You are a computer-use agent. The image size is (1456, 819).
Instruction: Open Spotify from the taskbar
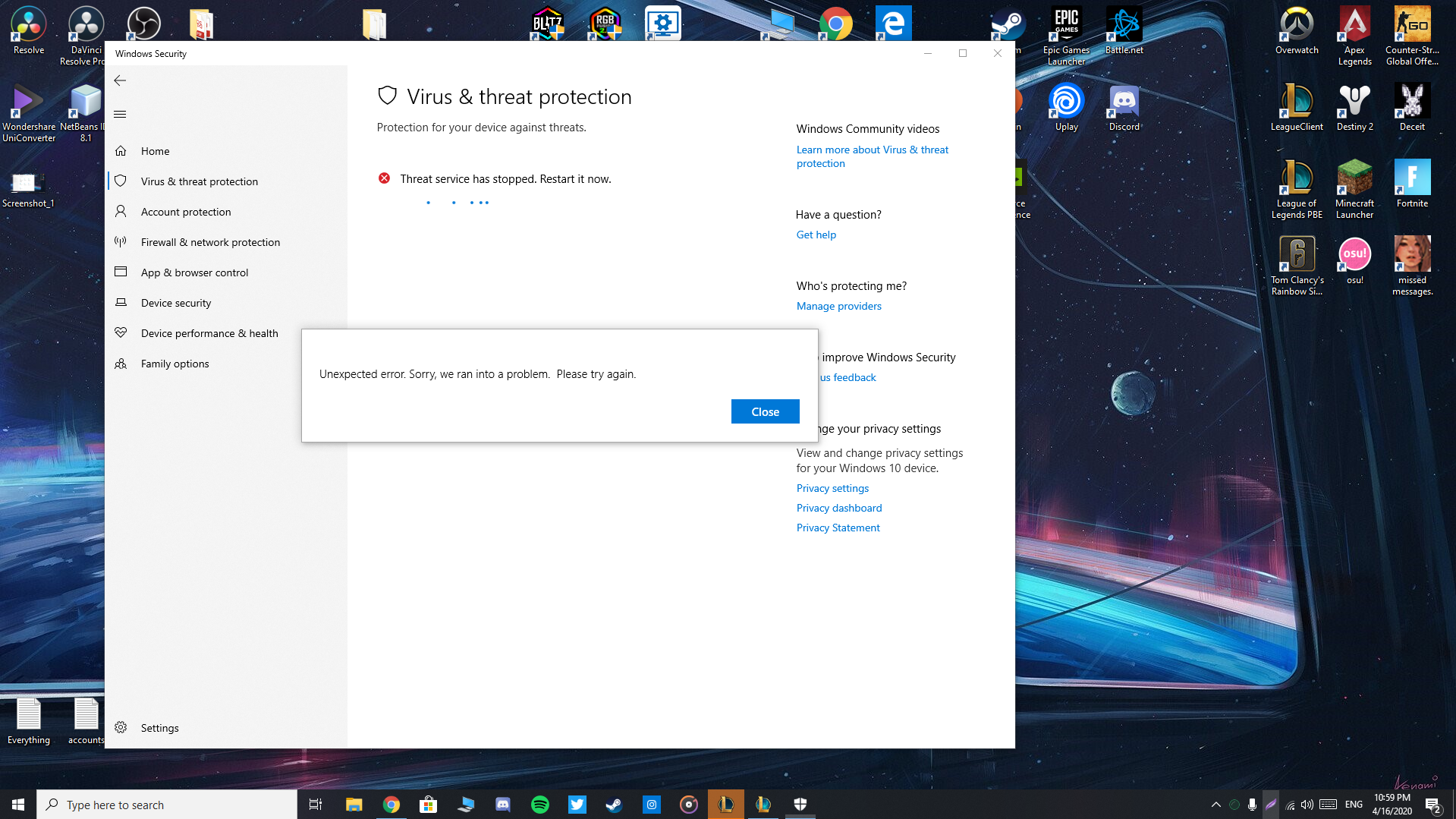point(540,805)
